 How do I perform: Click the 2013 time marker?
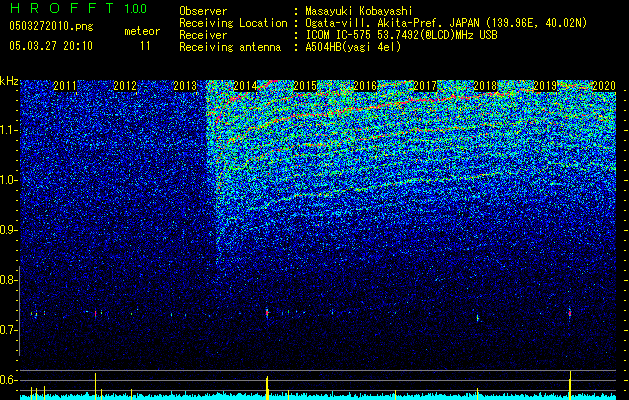click(x=185, y=86)
